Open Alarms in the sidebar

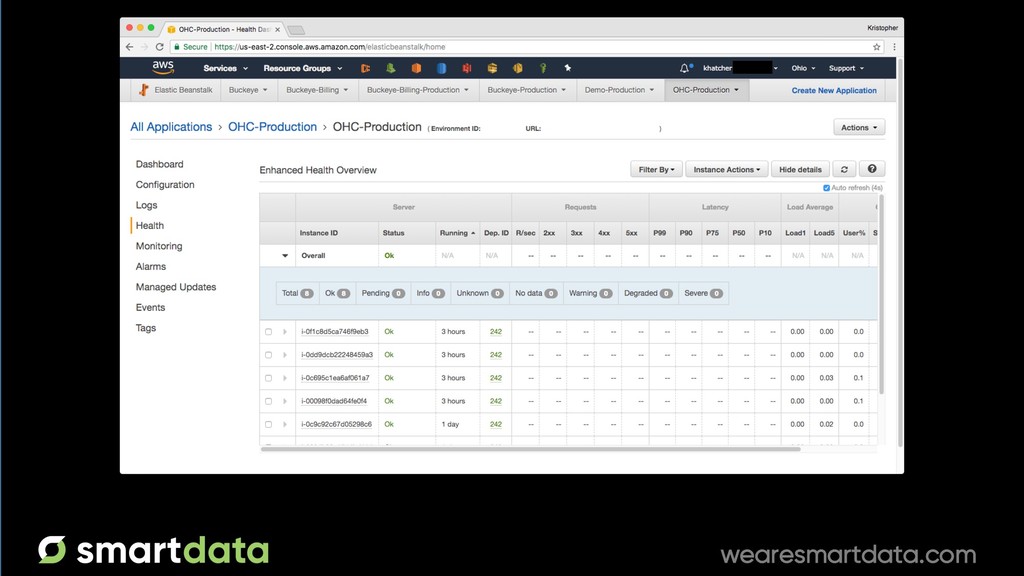[151, 266]
